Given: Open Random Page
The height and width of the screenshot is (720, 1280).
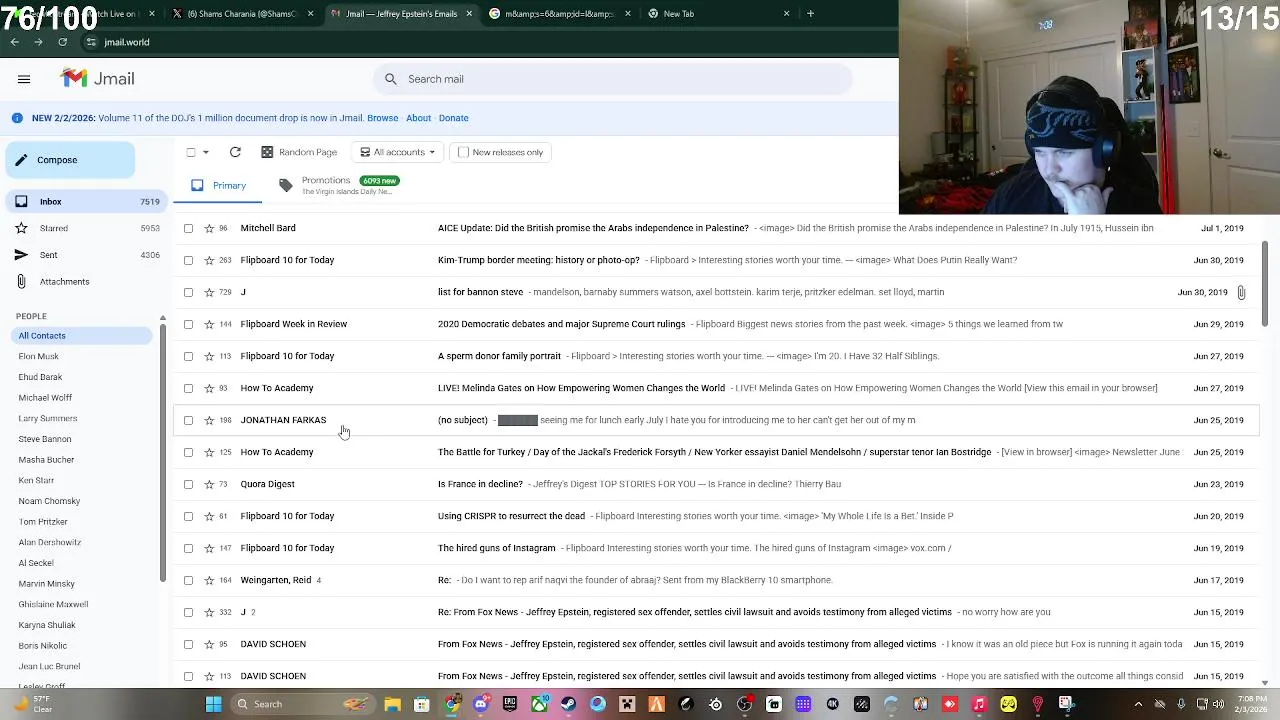Looking at the screenshot, I should tap(299, 152).
